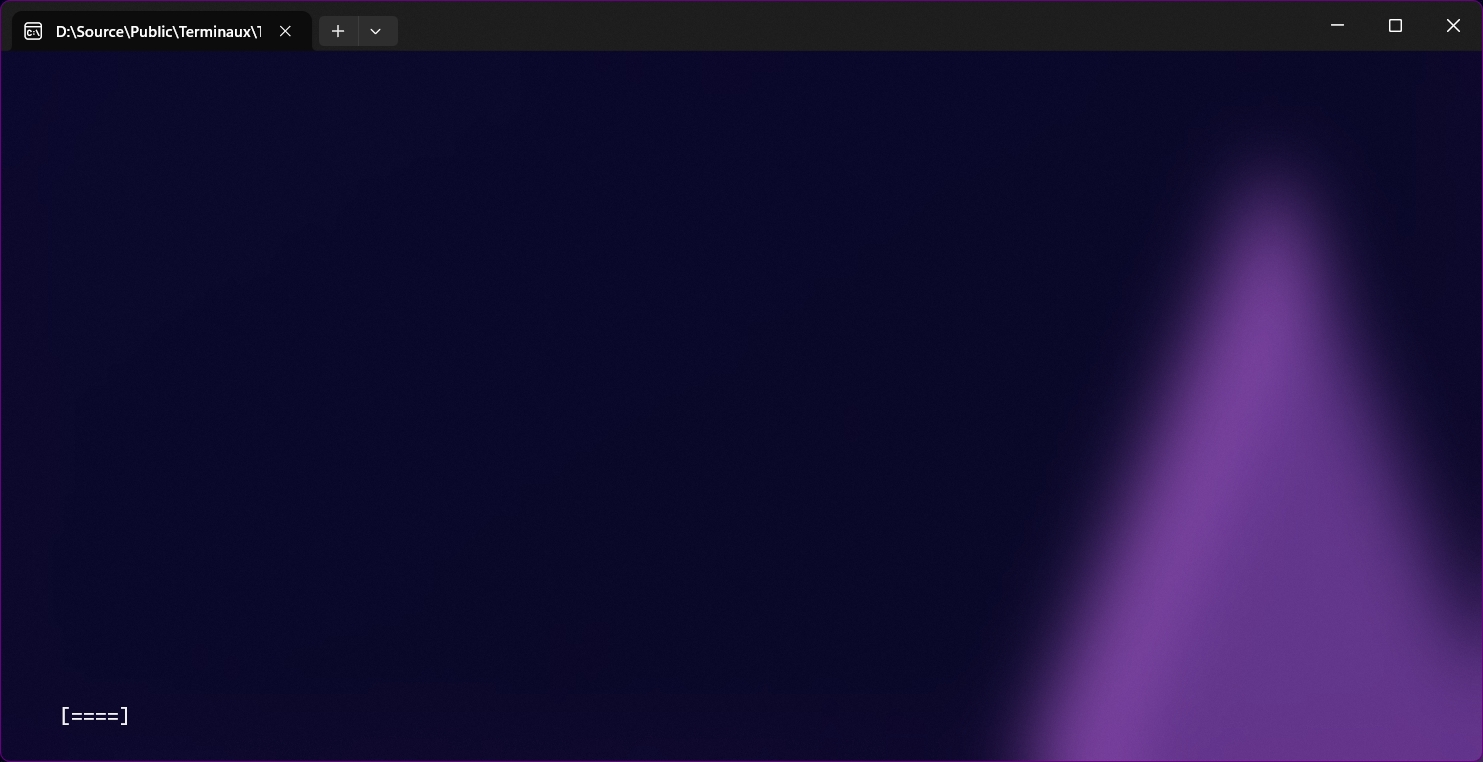
Task: Click the empty title bar beside the dropdown
Action: tap(800, 25)
